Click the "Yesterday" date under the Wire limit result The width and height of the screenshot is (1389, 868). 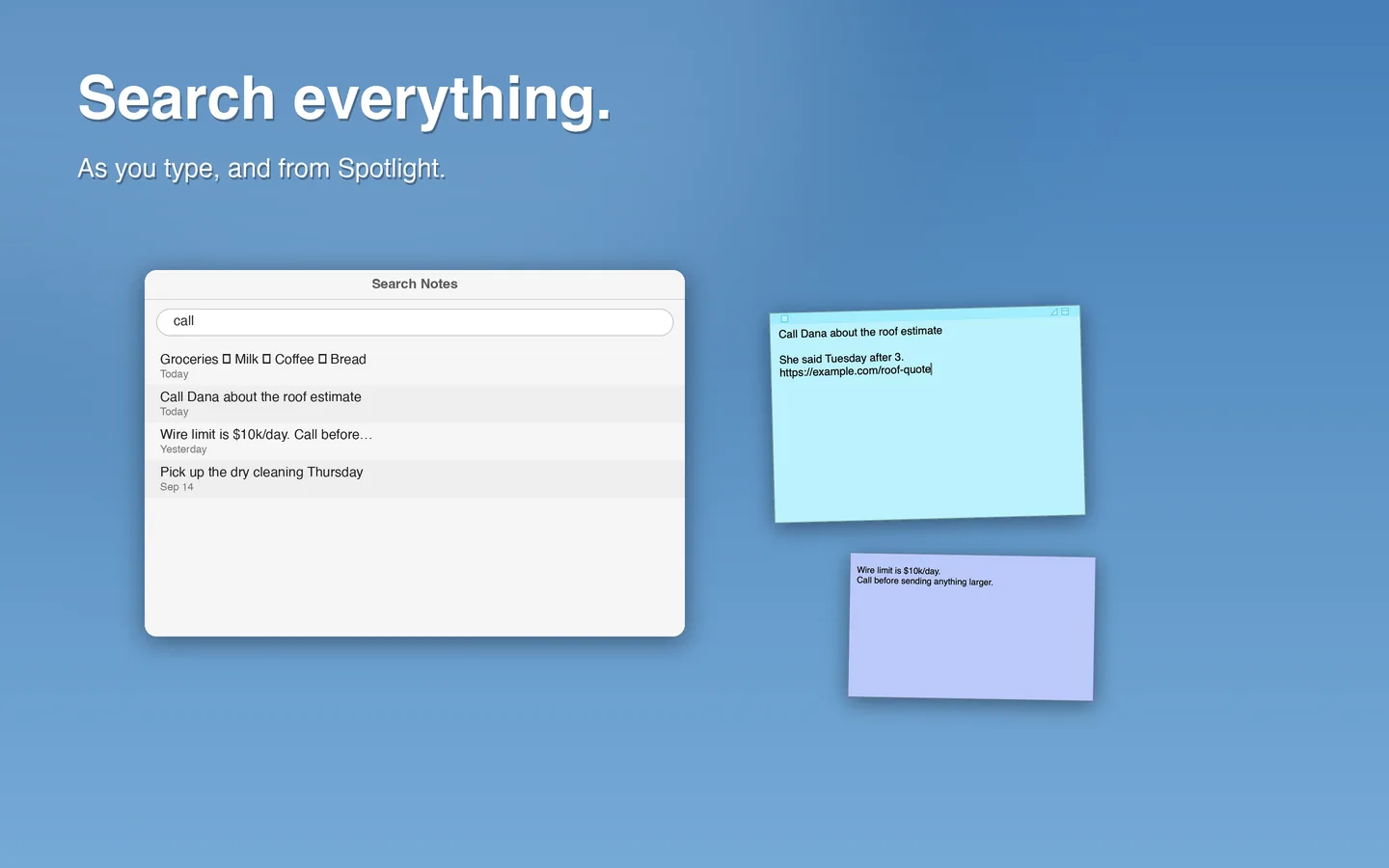coord(183,449)
